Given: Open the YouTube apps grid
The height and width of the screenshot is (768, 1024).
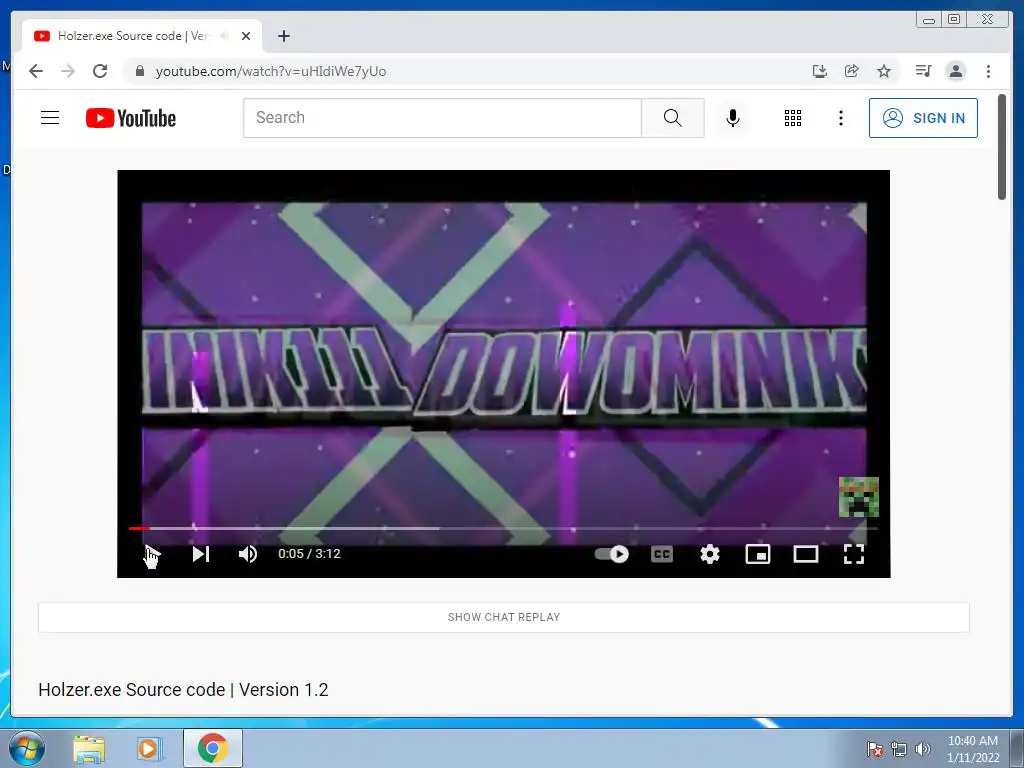Looking at the screenshot, I should pos(793,118).
